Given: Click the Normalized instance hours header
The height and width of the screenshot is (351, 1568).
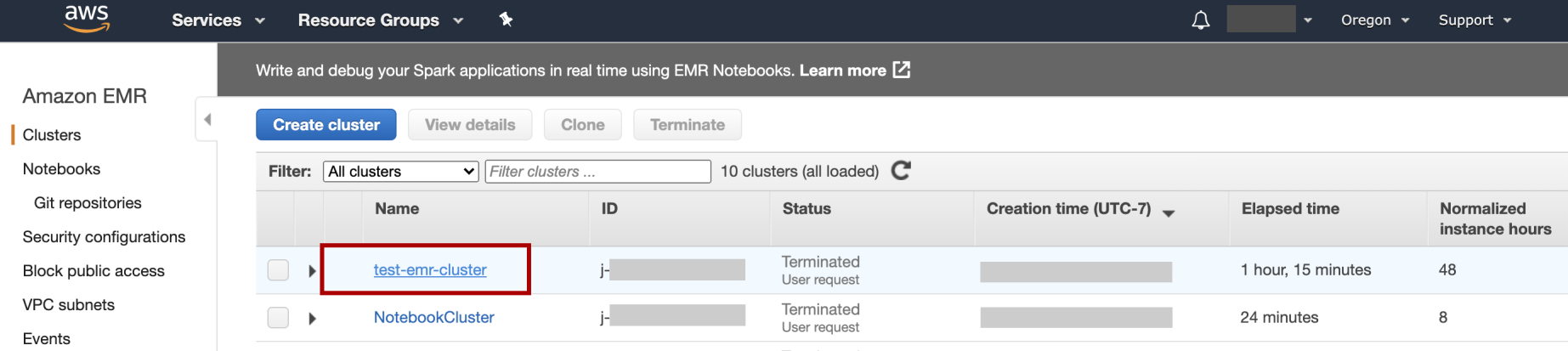Looking at the screenshot, I should pos(1495,219).
